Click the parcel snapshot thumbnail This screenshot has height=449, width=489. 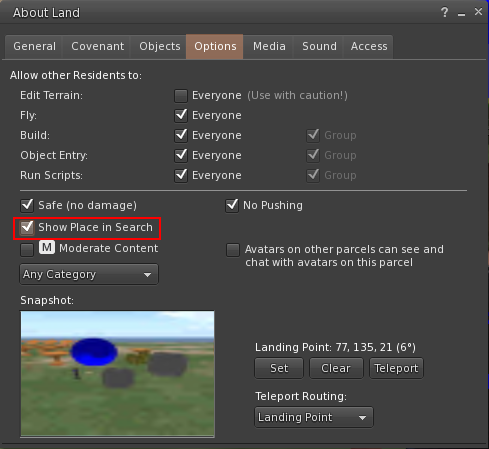pyautogui.click(x=117, y=374)
